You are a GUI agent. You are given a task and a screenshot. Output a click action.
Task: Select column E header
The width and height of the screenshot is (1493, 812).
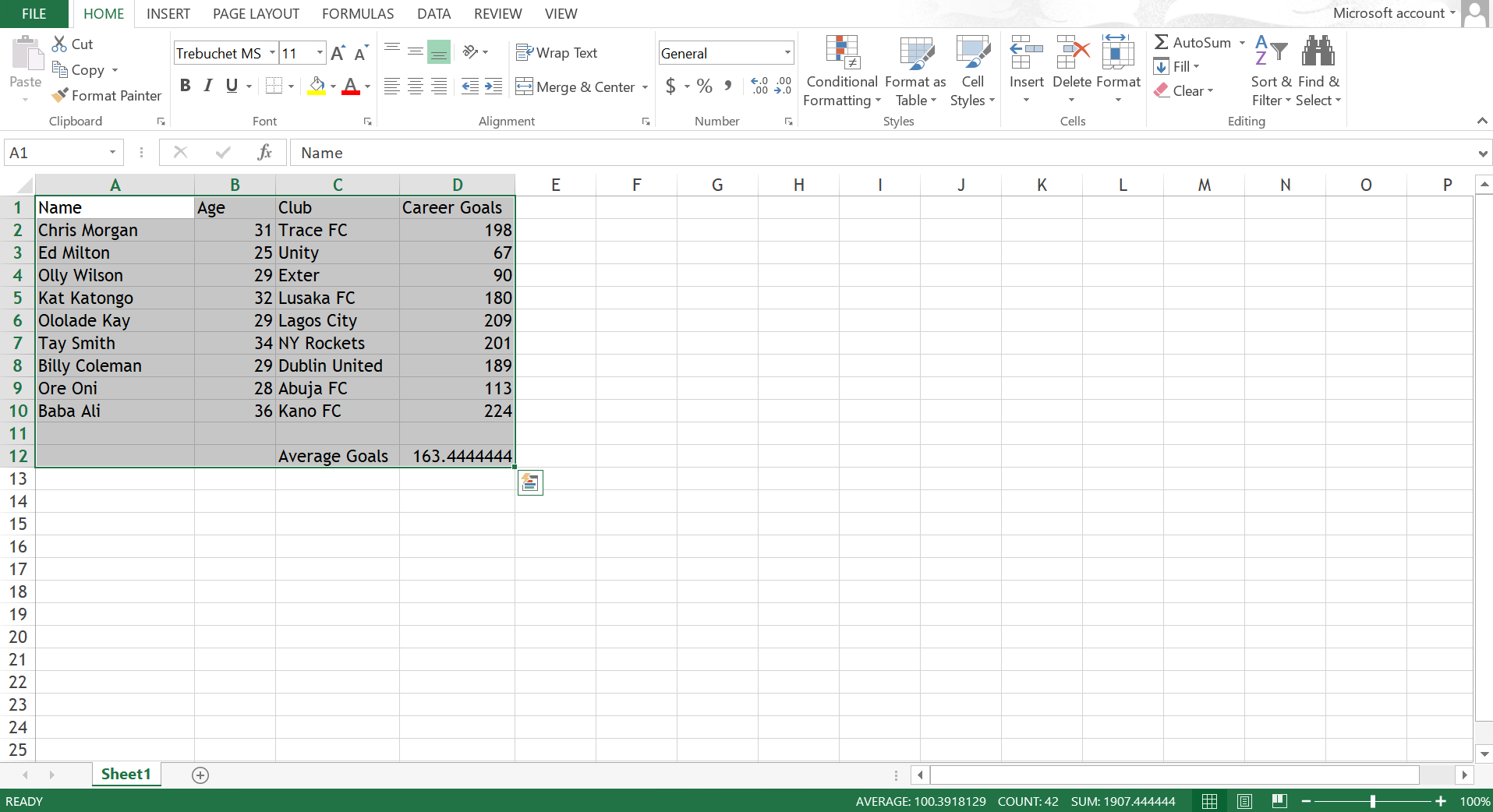[555, 185]
